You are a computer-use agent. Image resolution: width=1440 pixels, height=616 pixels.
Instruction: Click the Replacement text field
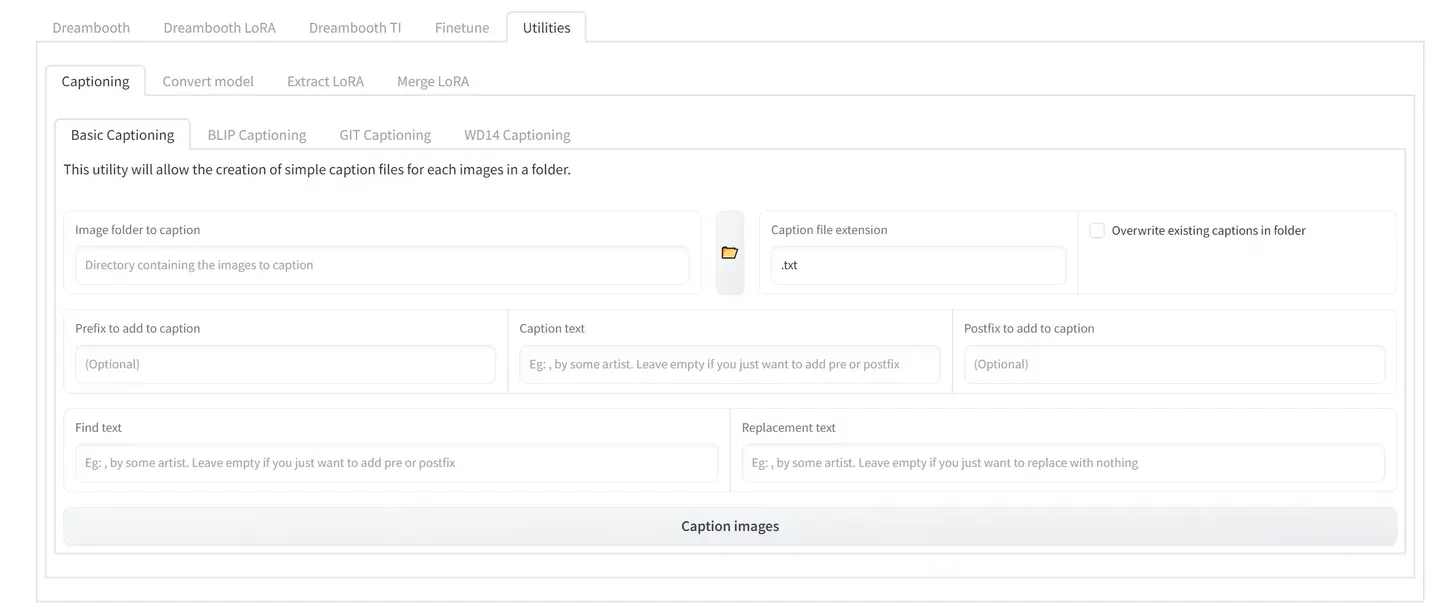point(1063,464)
